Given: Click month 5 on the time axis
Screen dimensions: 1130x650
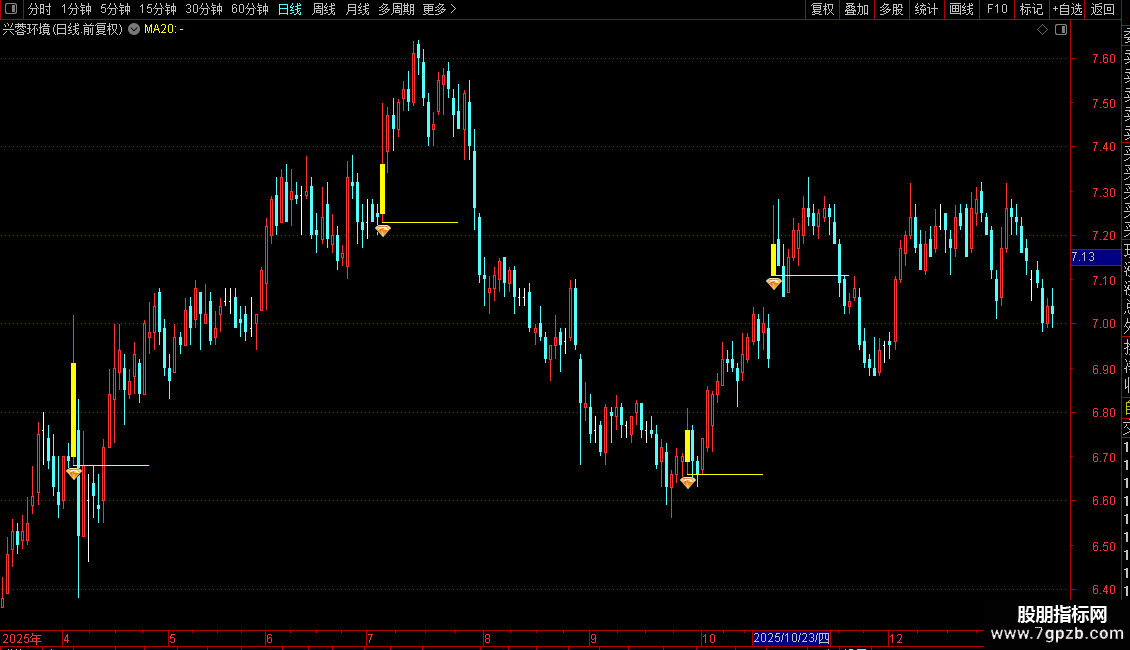Looking at the screenshot, I should point(172,638).
